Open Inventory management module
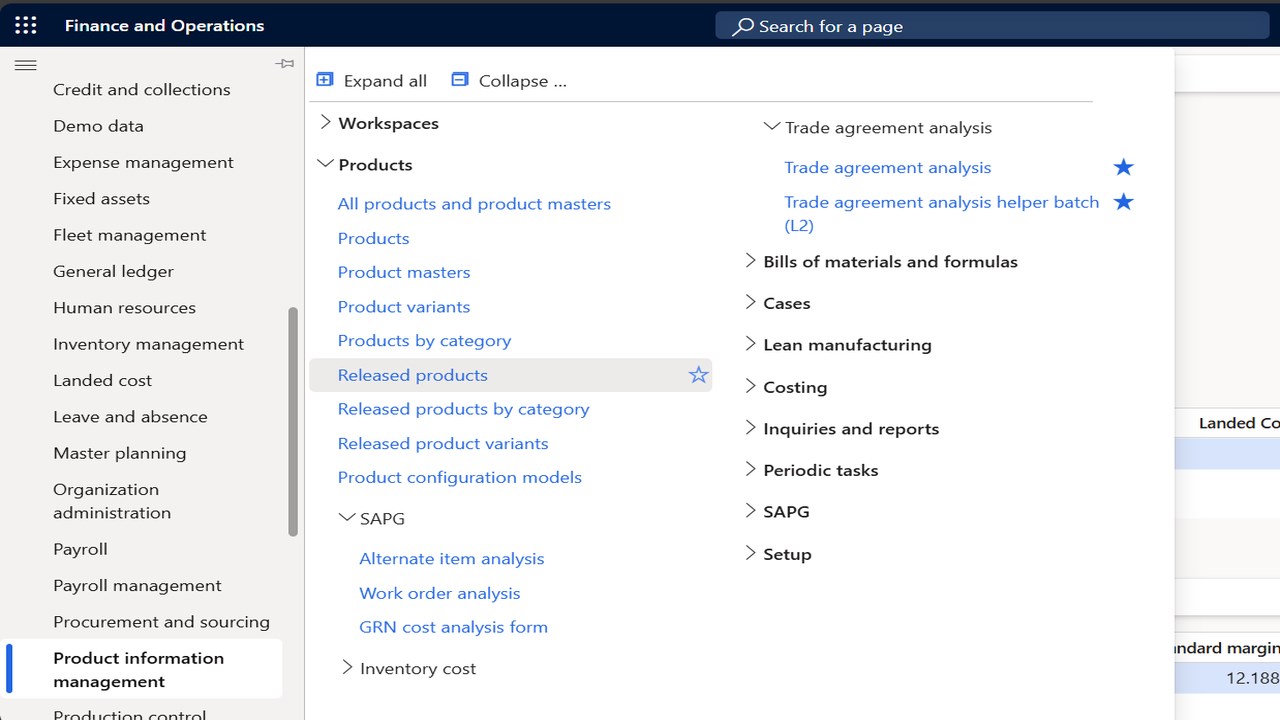Image resolution: width=1280 pixels, height=720 pixels. point(148,344)
